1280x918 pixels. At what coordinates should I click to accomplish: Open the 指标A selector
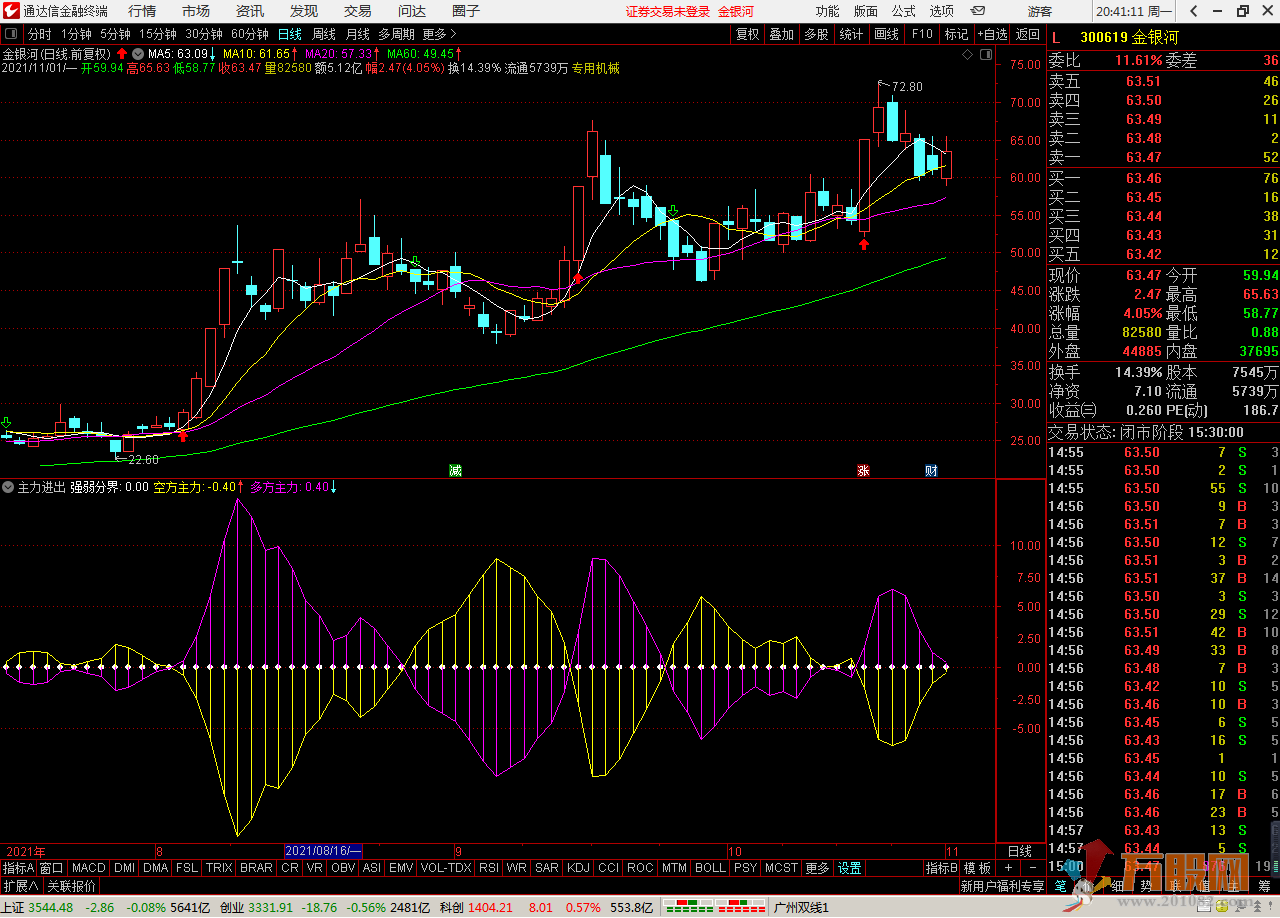point(18,868)
